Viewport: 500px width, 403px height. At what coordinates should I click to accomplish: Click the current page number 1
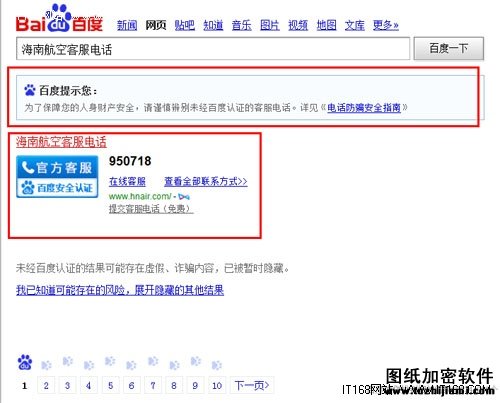coord(24,386)
